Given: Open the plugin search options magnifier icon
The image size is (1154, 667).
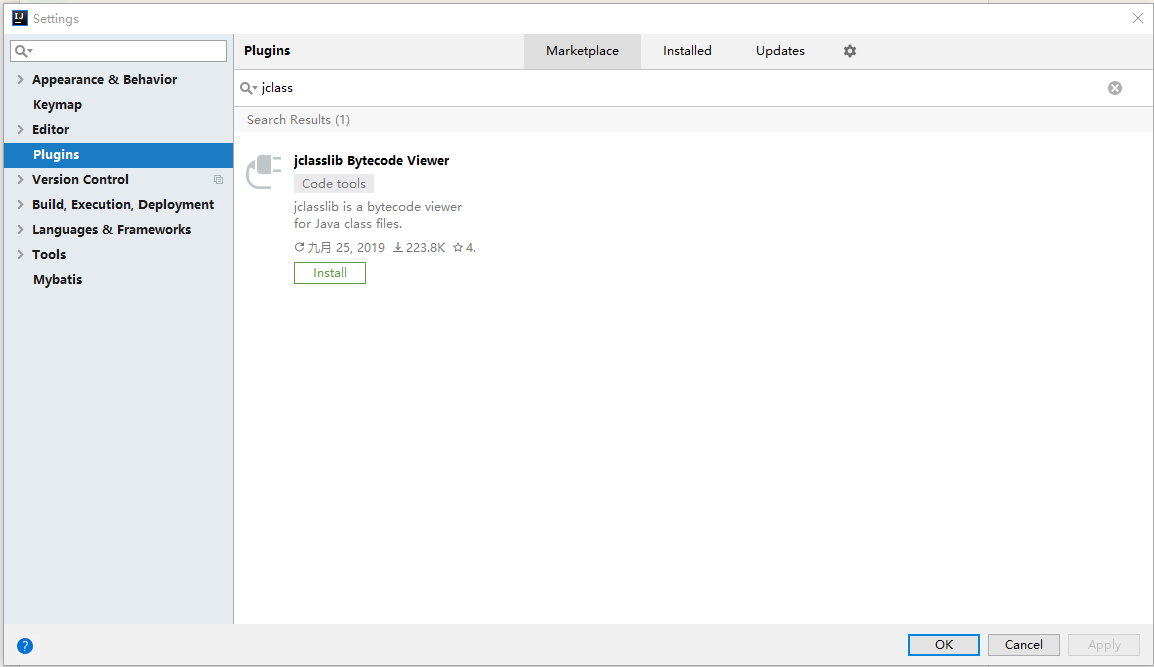Looking at the screenshot, I should (248, 88).
